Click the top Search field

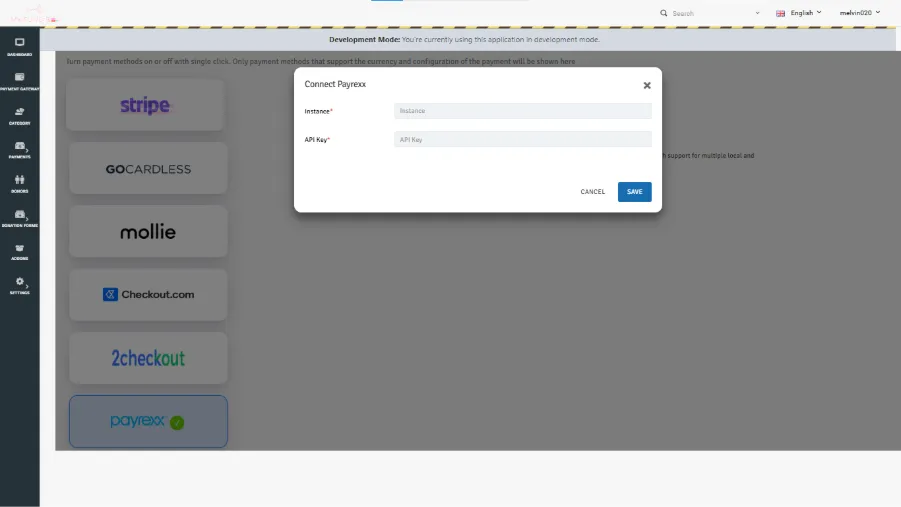click(x=711, y=13)
